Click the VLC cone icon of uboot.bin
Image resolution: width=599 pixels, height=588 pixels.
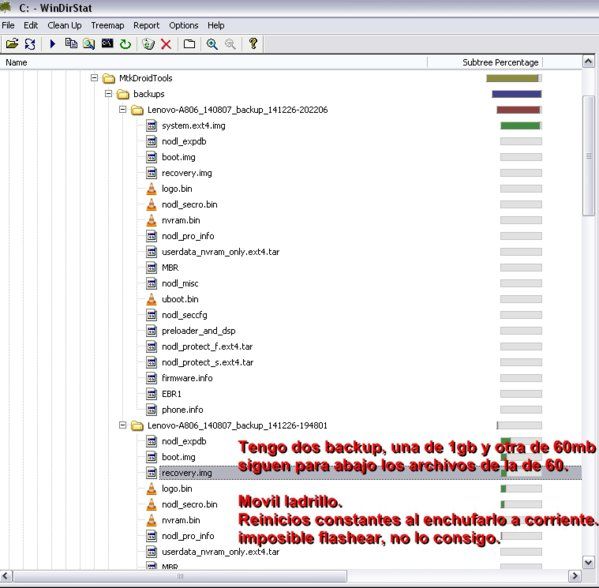(x=152, y=299)
